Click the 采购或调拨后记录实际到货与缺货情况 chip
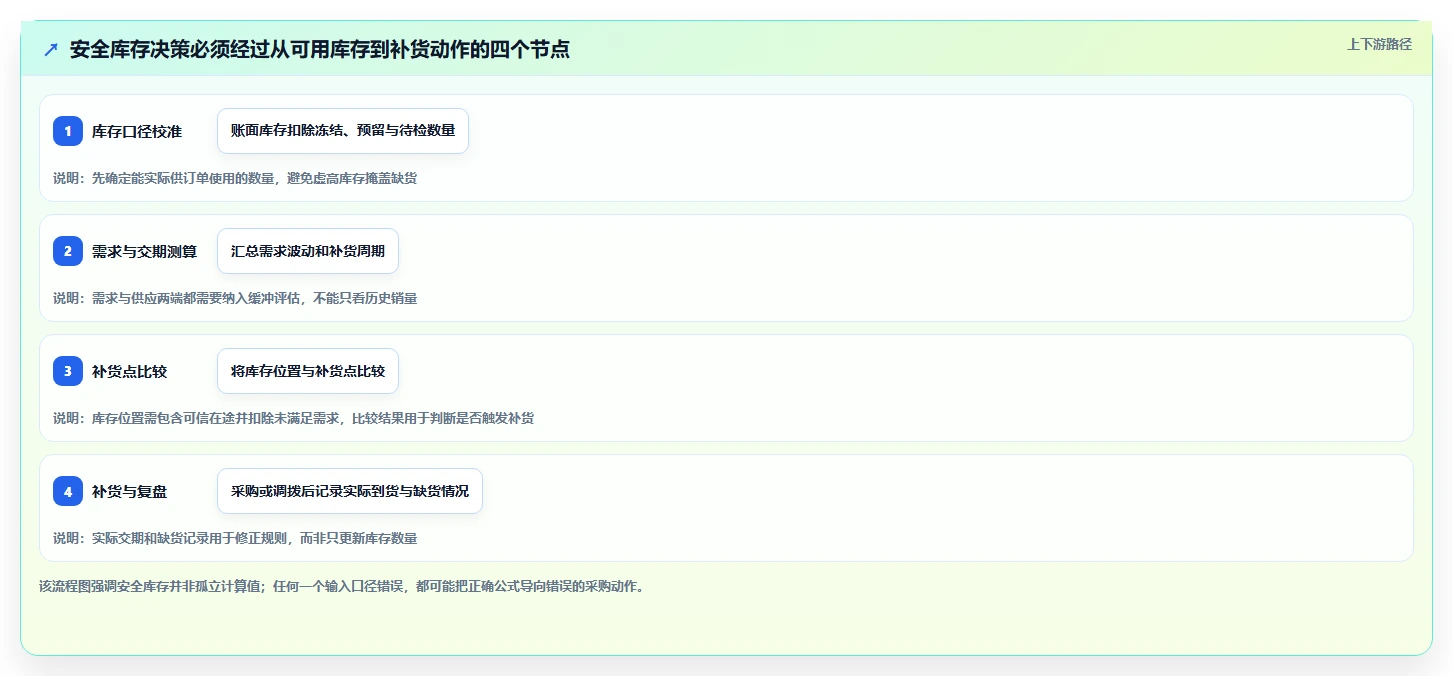1453x676 pixels. tap(350, 491)
